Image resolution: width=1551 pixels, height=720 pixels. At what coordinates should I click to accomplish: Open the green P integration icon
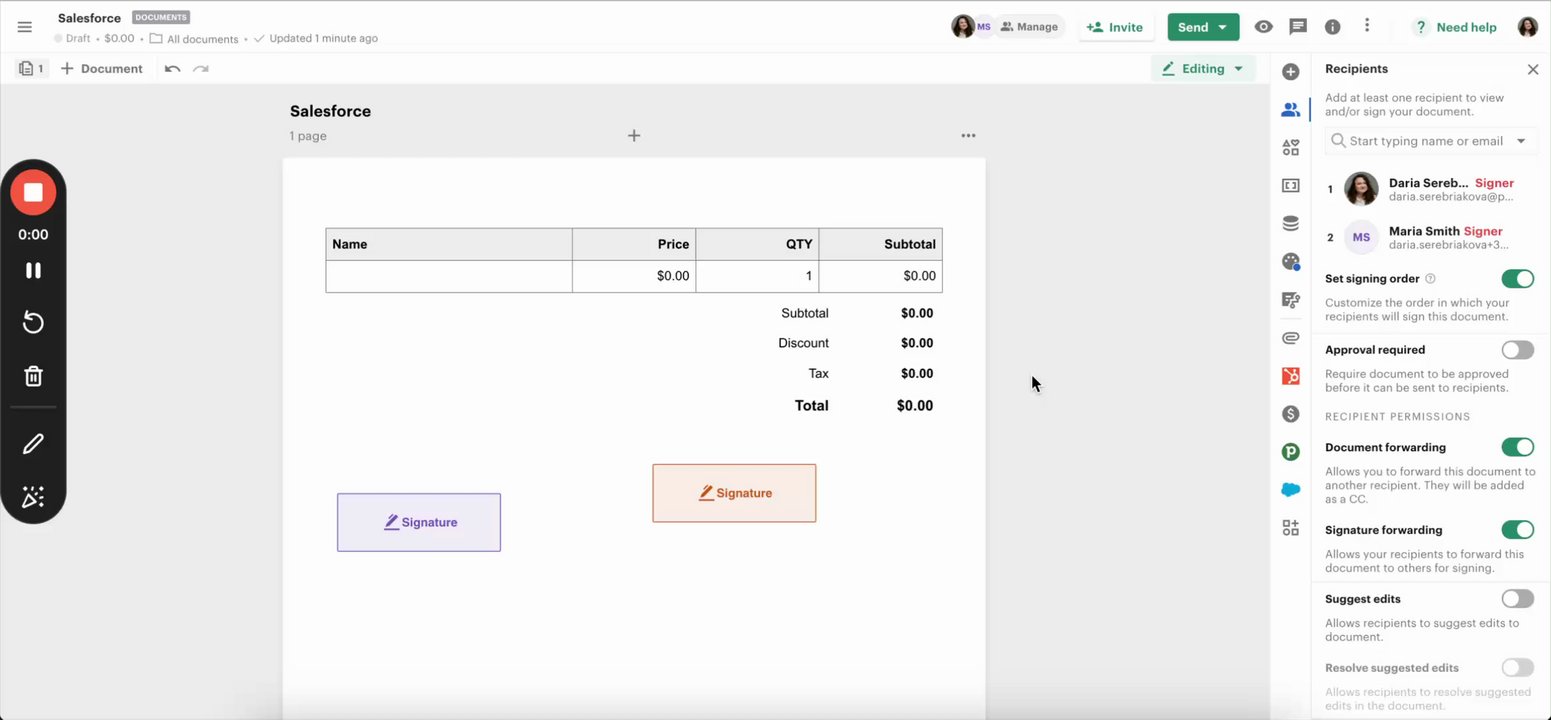1291,452
